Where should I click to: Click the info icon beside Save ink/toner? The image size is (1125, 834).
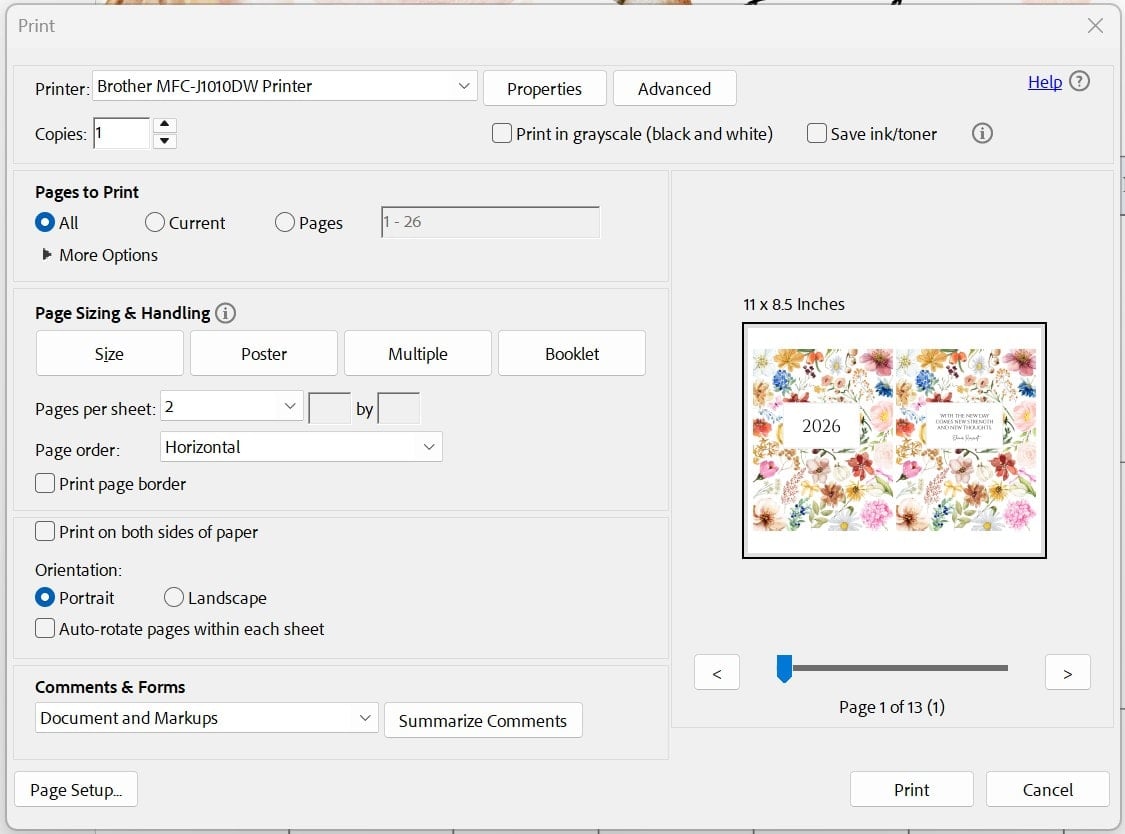[981, 132]
